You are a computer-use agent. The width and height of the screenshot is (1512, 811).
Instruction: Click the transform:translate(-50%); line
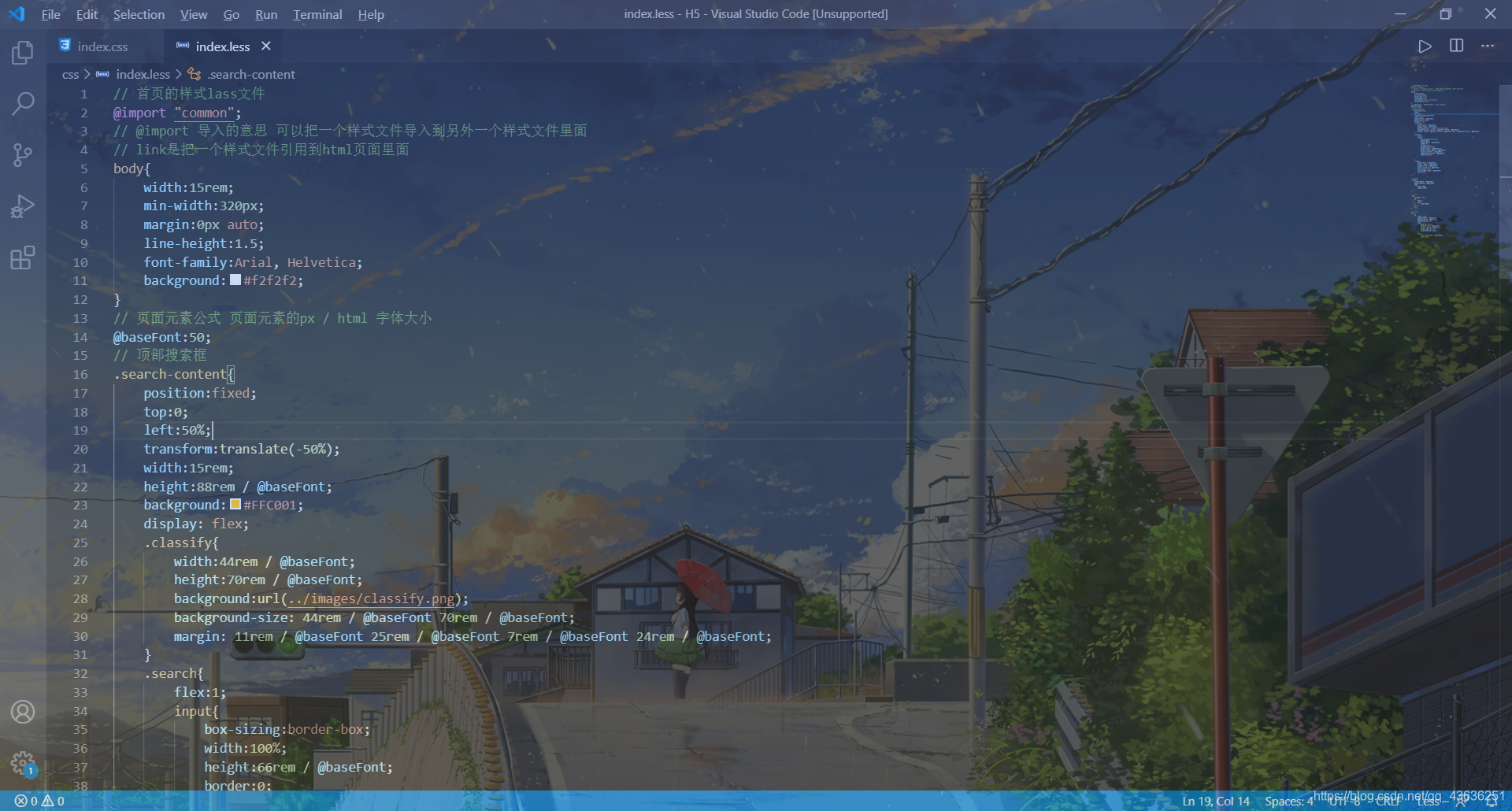pyautogui.click(x=242, y=449)
